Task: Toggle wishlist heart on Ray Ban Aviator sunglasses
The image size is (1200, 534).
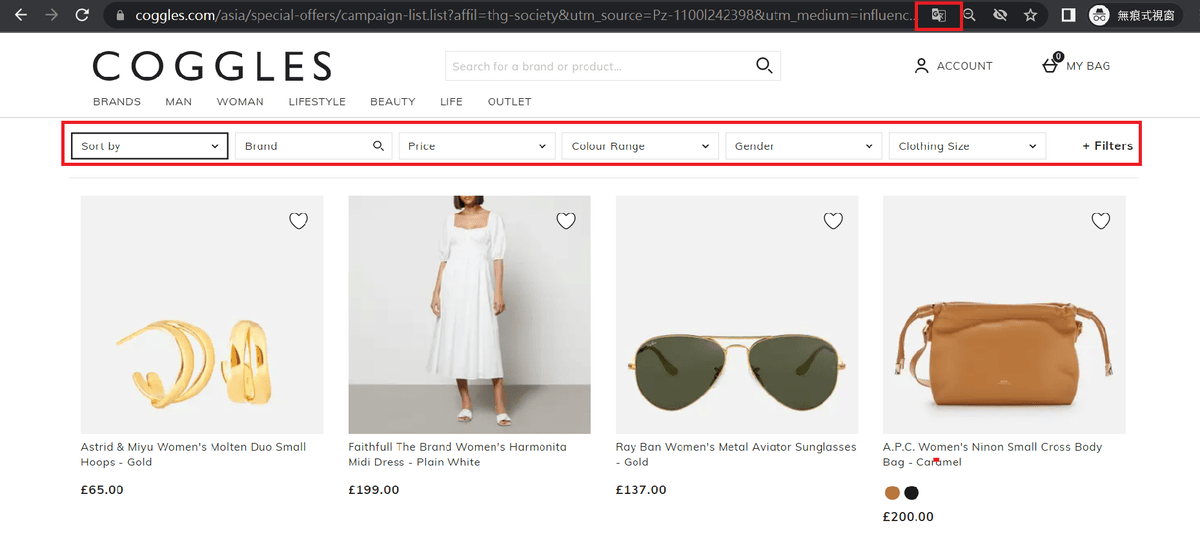Action: point(833,221)
